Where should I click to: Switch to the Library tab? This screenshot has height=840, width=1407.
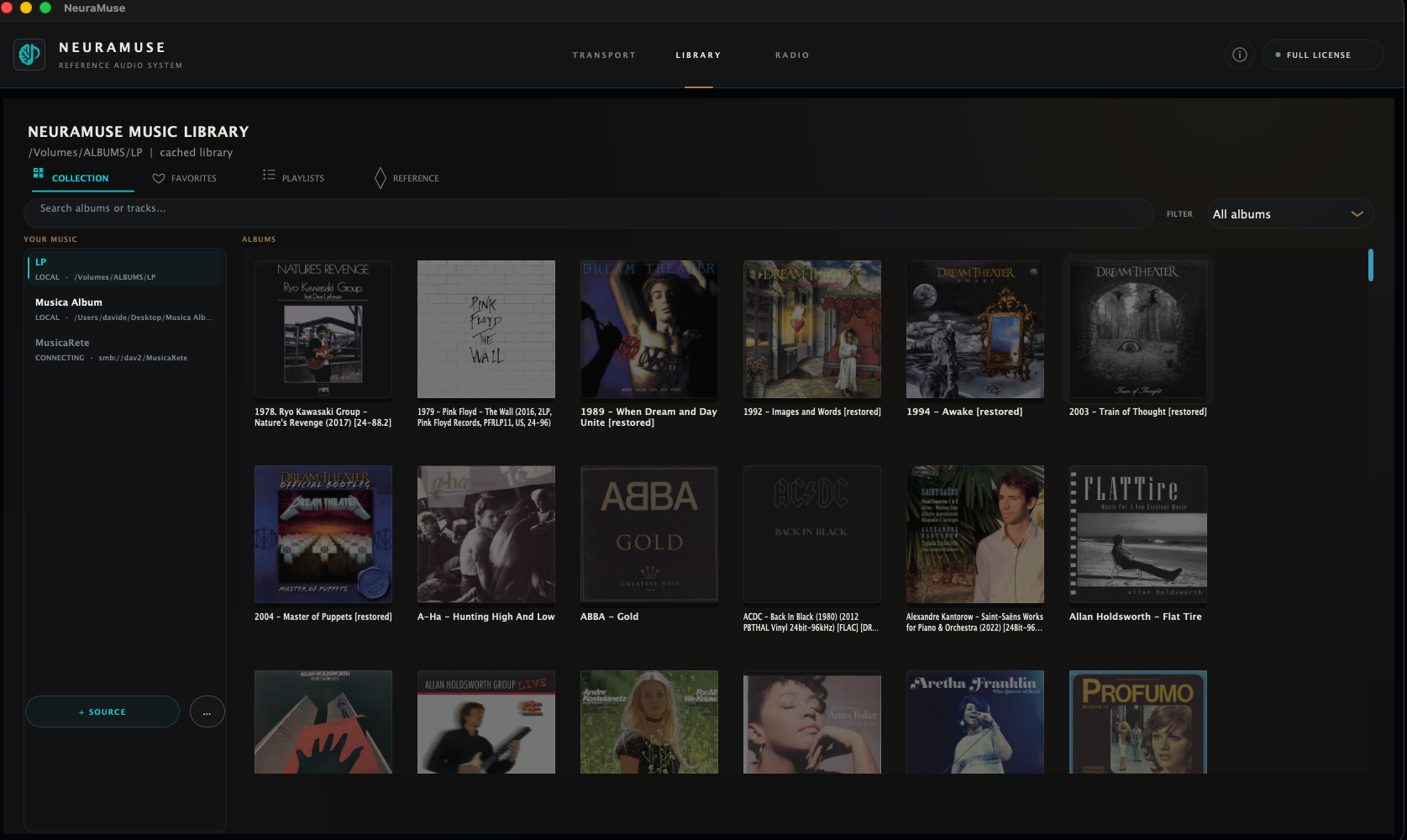coord(699,55)
